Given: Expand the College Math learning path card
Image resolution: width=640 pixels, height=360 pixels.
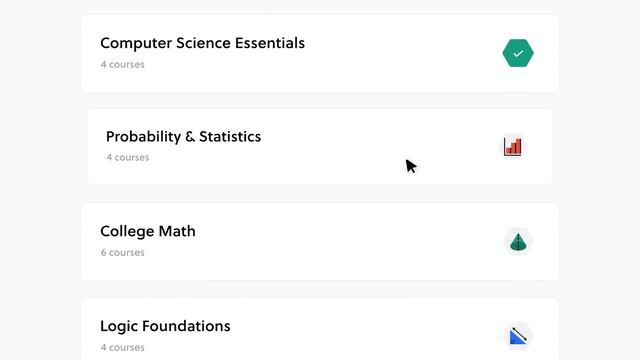Looking at the screenshot, I should 320,242.
